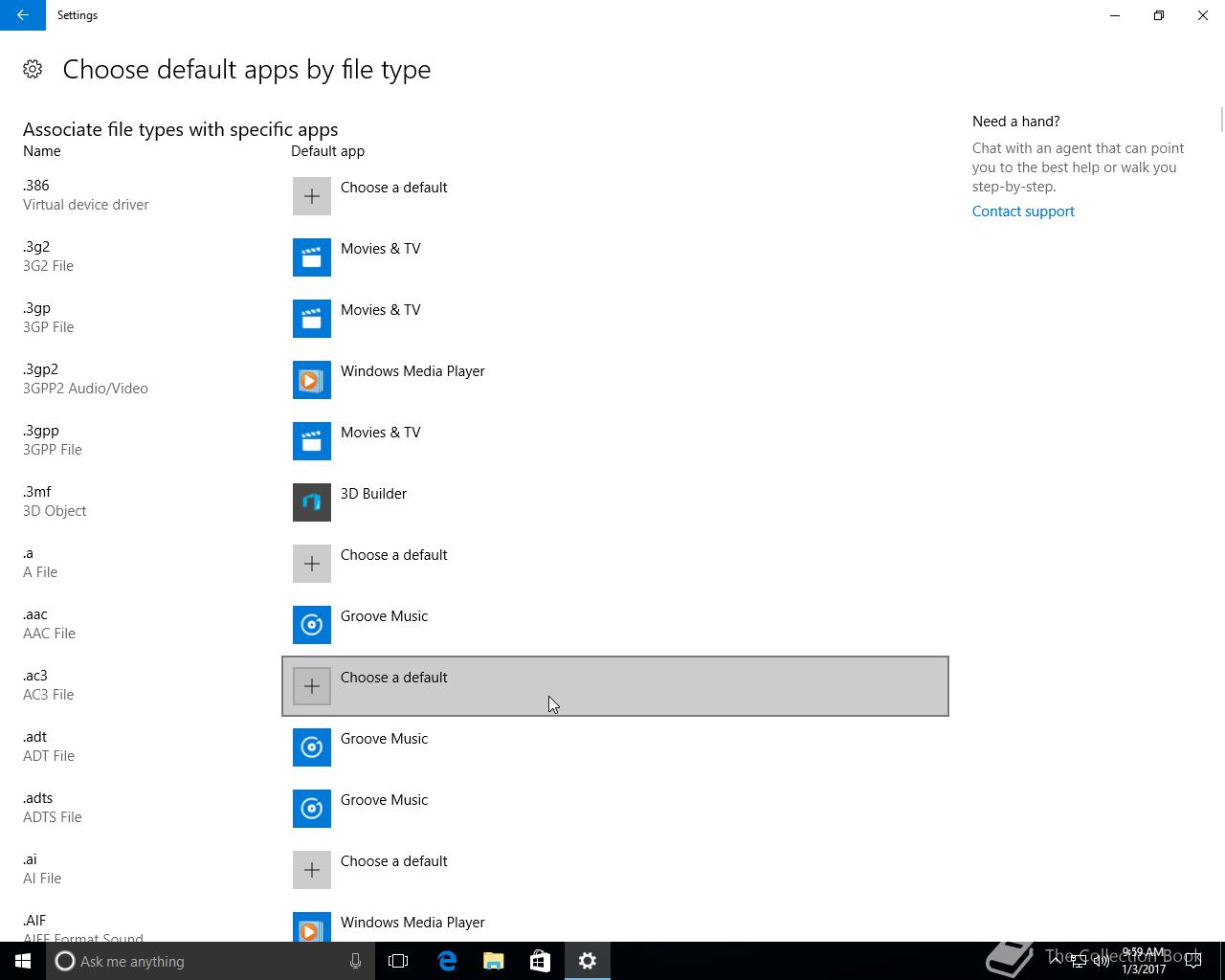
Task: Click the Need a hand? heading
Action: (x=1016, y=122)
